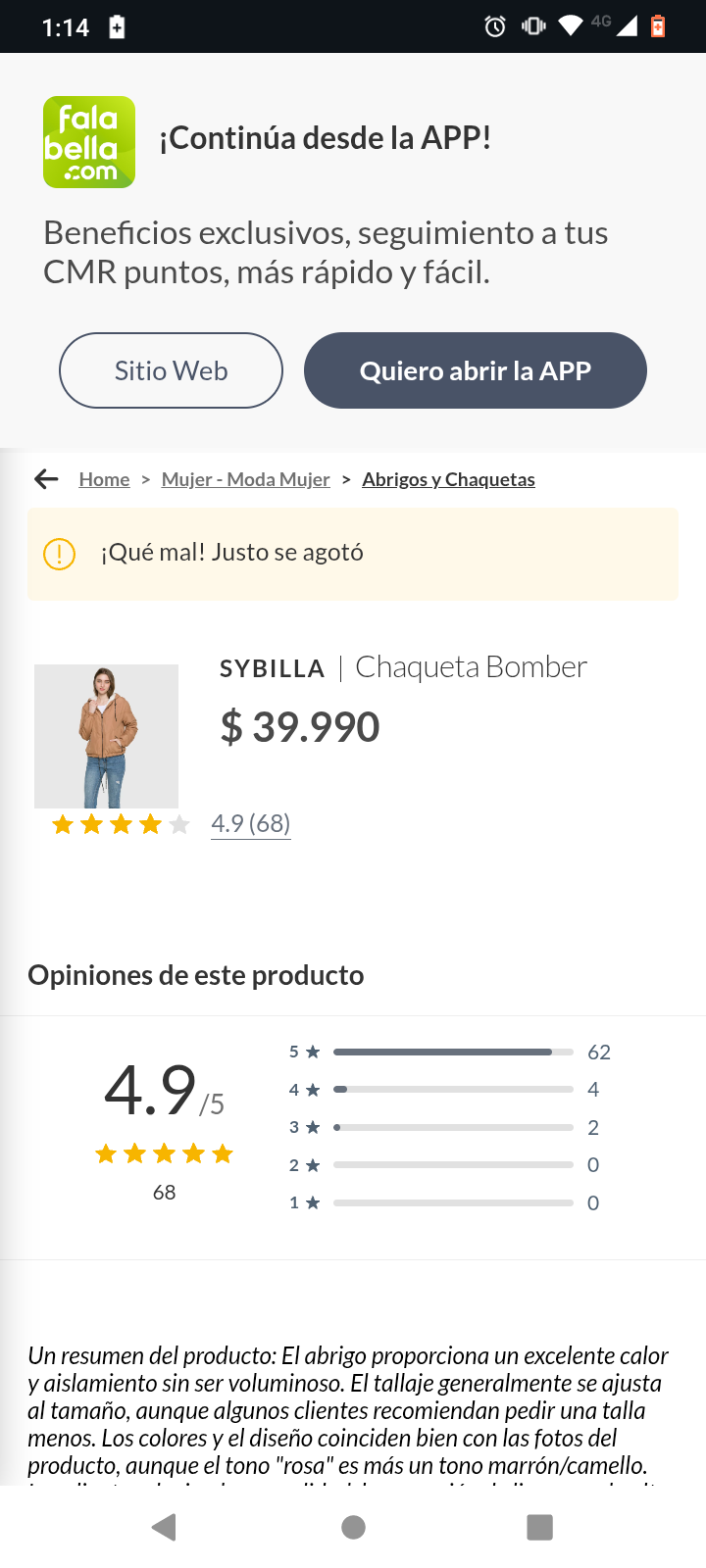Tap the Falabella.com app logo
The height and width of the screenshot is (1568, 706).
click(x=89, y=142)
